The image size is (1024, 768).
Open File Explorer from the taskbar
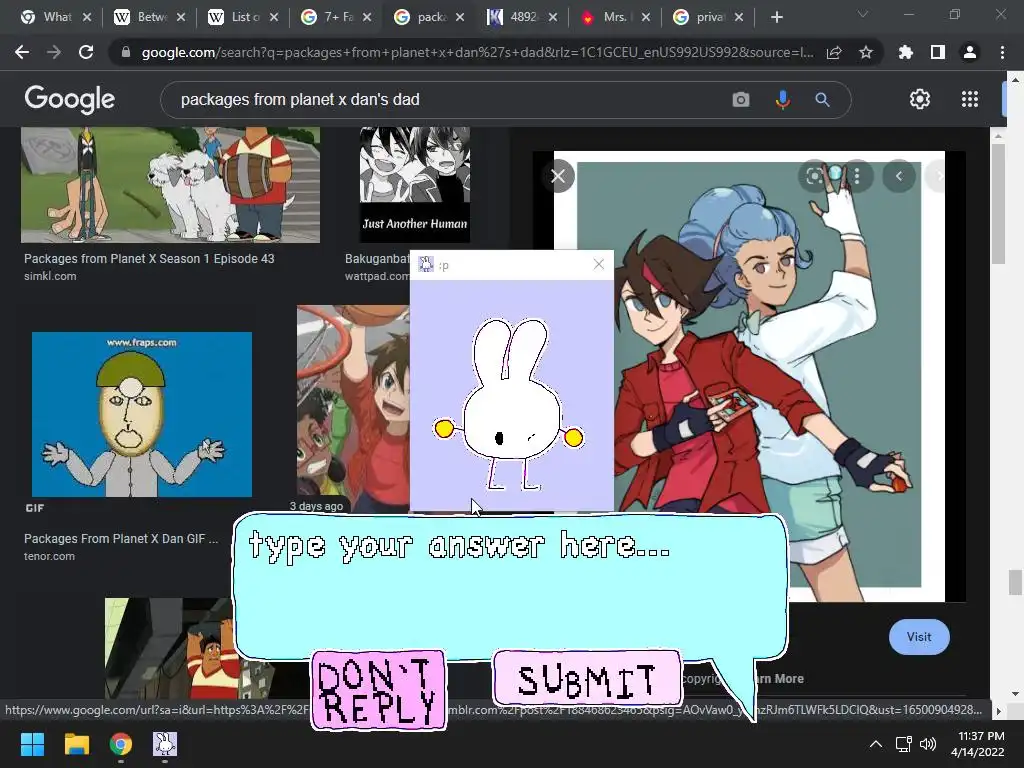point(76,744)
